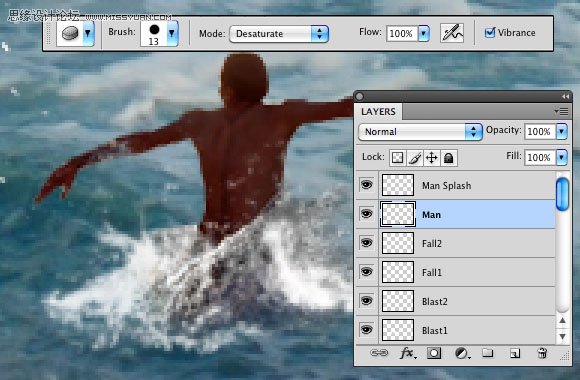Click the brush size 13 preview
Image resolution: width=580 pixels, height=380 pixels.
(x=154, y=34)
